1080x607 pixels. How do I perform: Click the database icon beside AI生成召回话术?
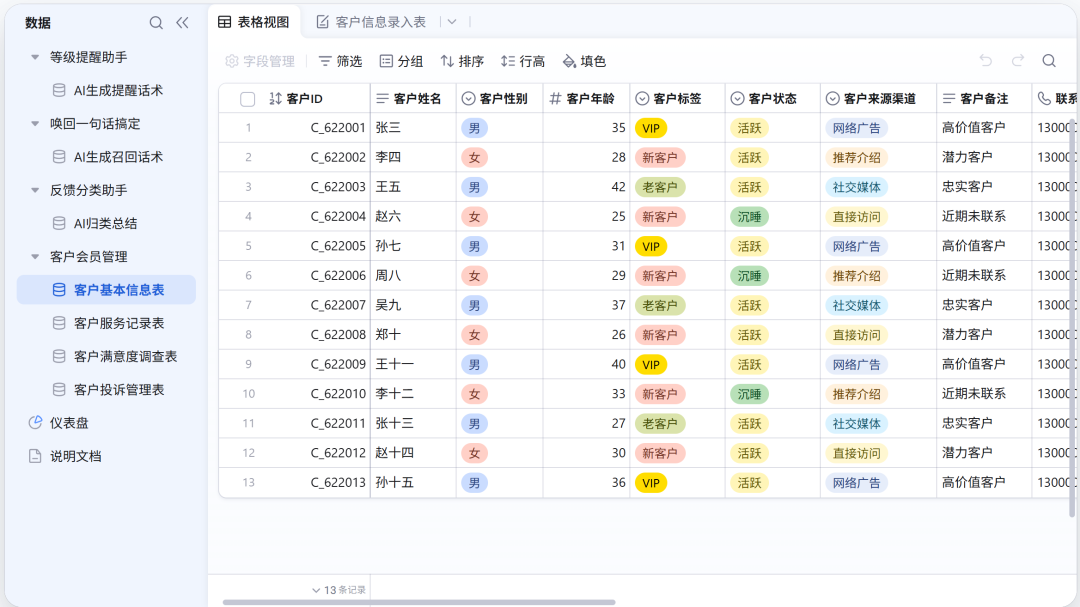pyautogui.click(x=59, y=157)
